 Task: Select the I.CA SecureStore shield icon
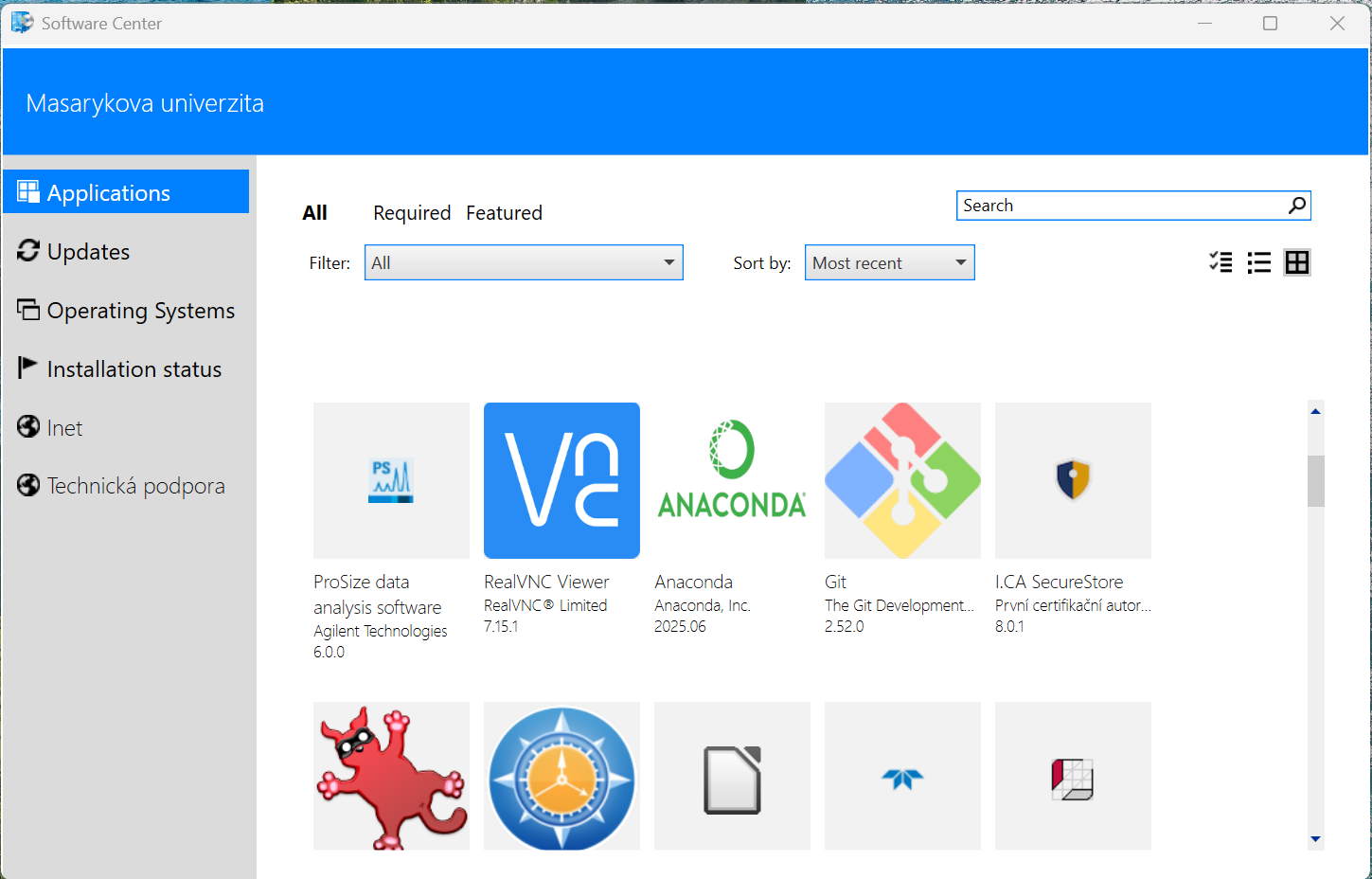click(x=1073, y=480)
